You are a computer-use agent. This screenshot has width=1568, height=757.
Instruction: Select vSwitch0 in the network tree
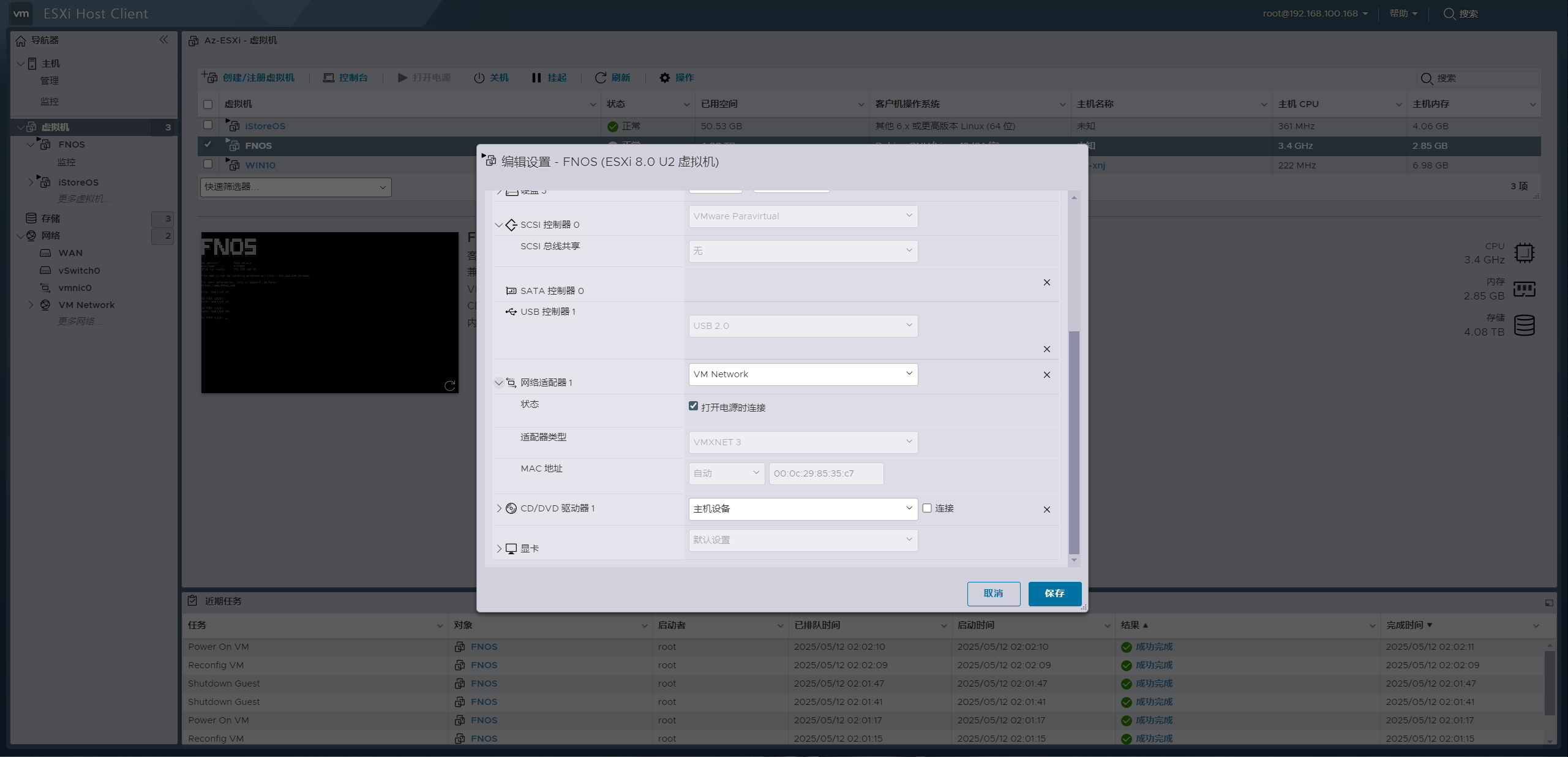coord(79,271)
